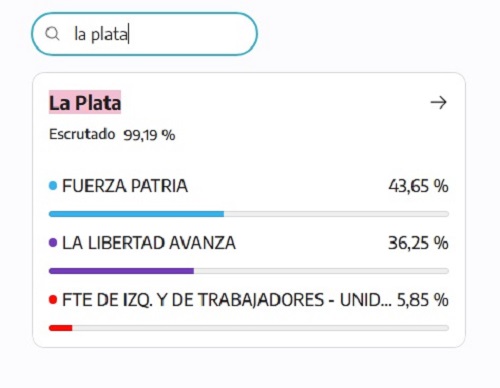Image resolution: width=500 pixels, height=388 pixels.
Task: Click the 43,65 % result value
Action: (x=418, y=186)
